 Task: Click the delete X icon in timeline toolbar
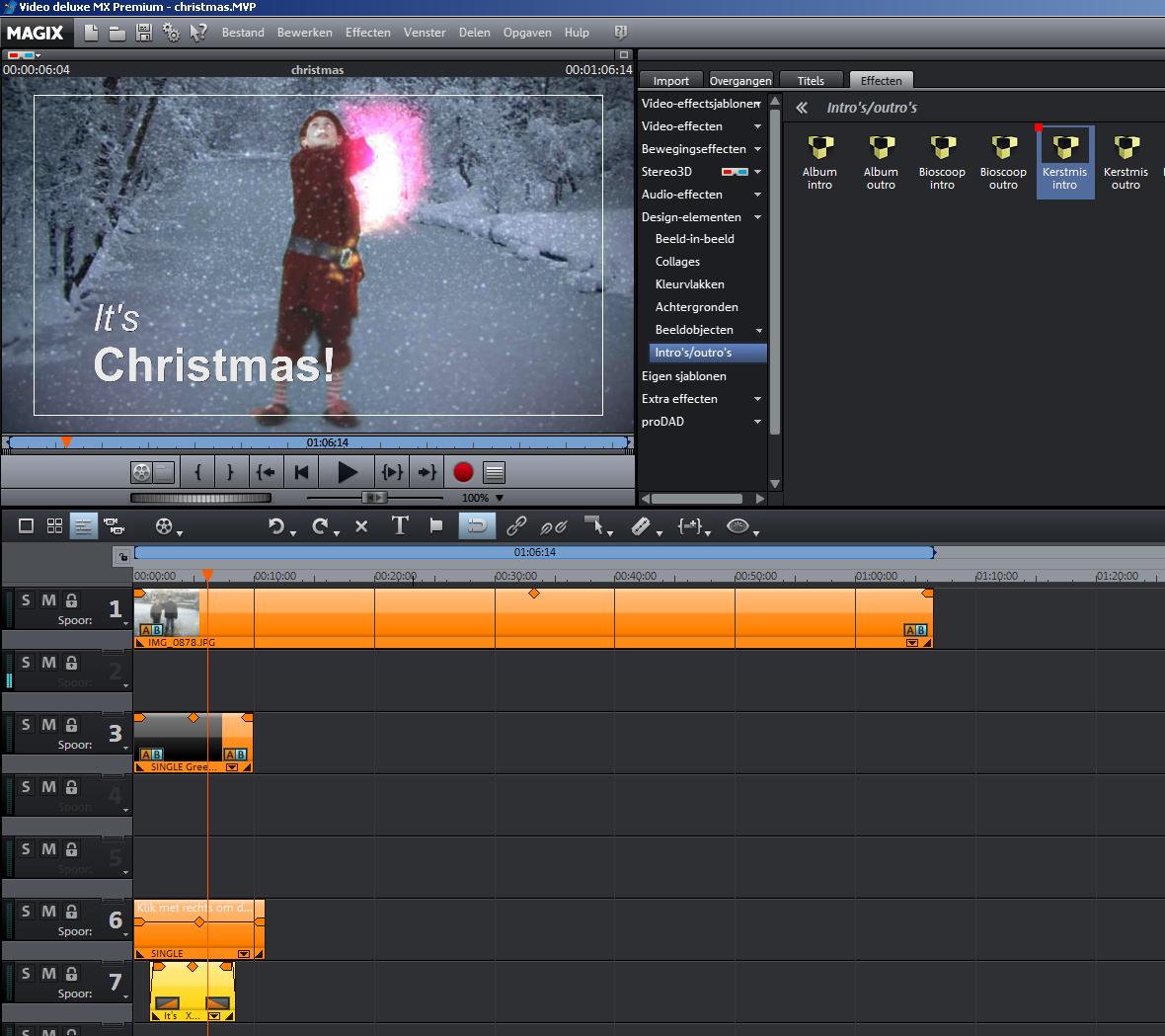[361, 526]
